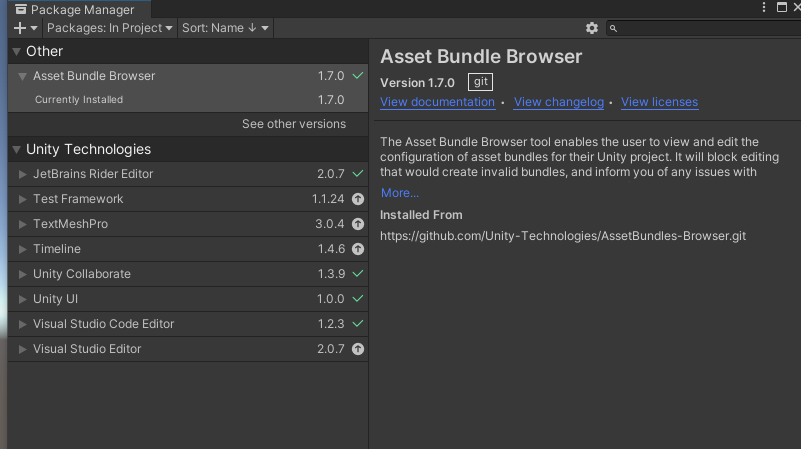
Task: Select the JetBrains Rider Editor package
Action: [x=188, y=174]
